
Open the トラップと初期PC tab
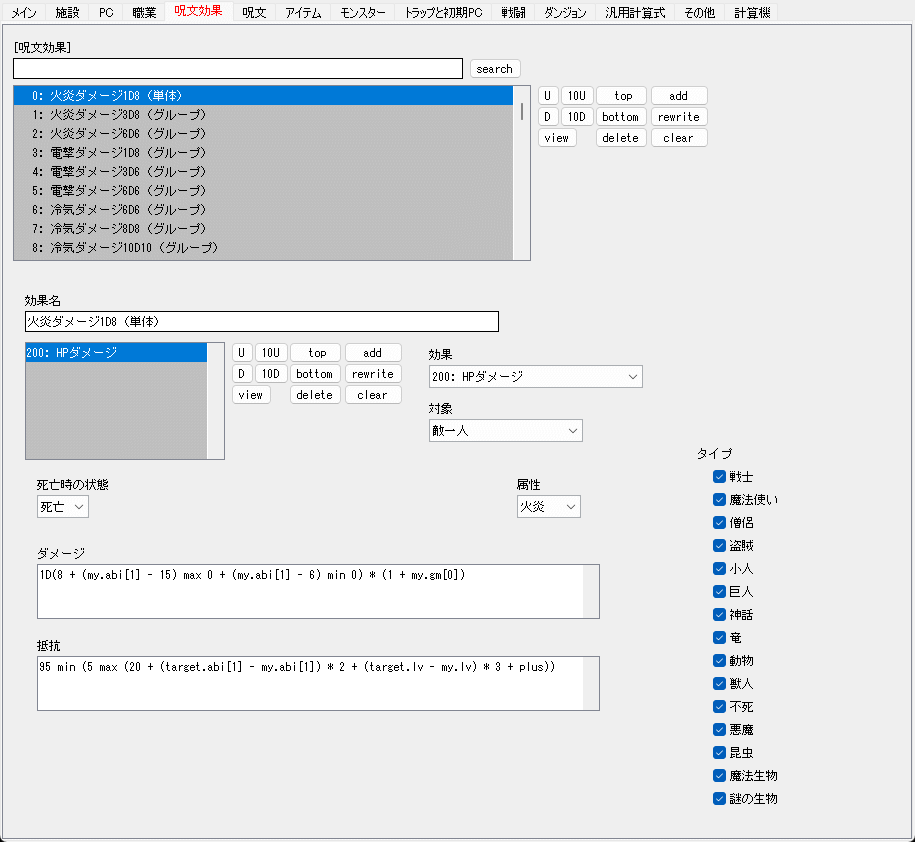[443, 12]
